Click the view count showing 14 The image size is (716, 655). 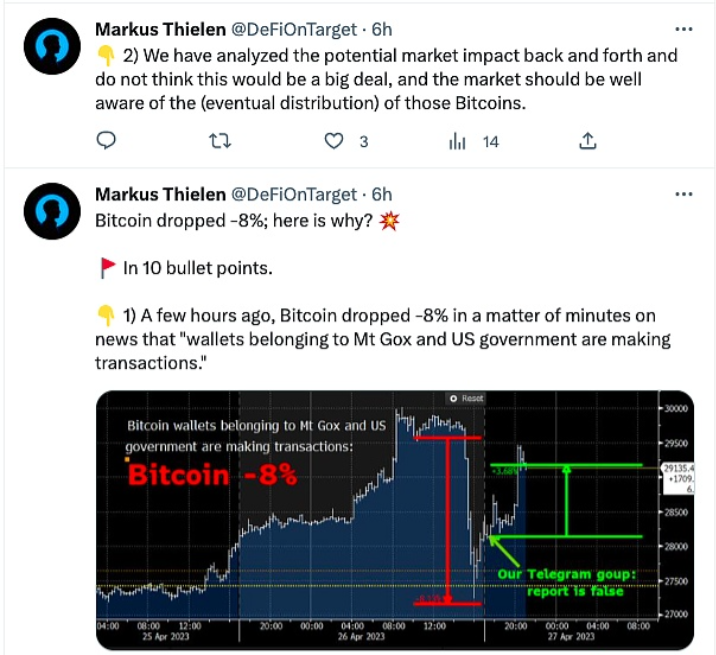coord(490,142)
